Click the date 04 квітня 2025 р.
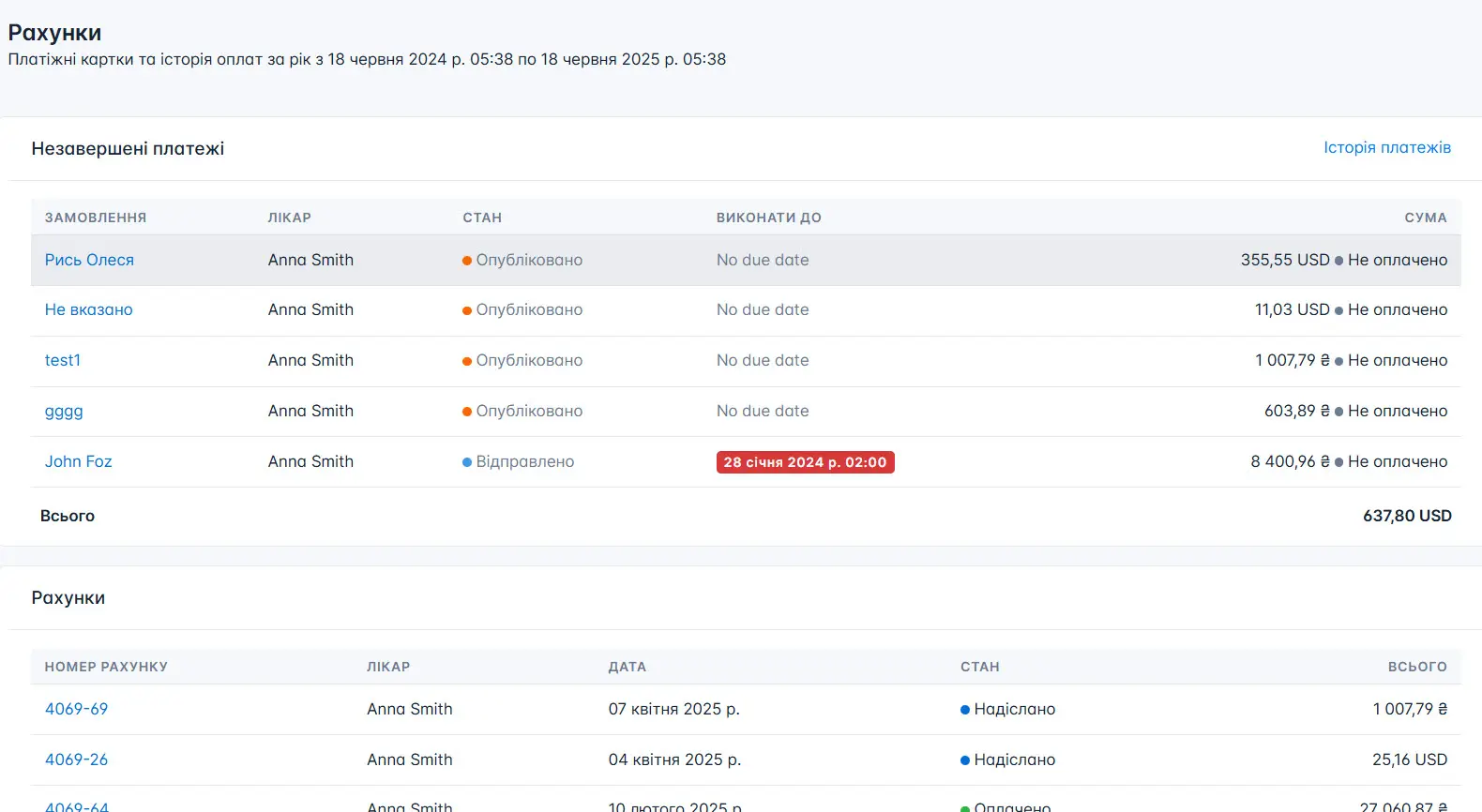 (x=674, y=759)
